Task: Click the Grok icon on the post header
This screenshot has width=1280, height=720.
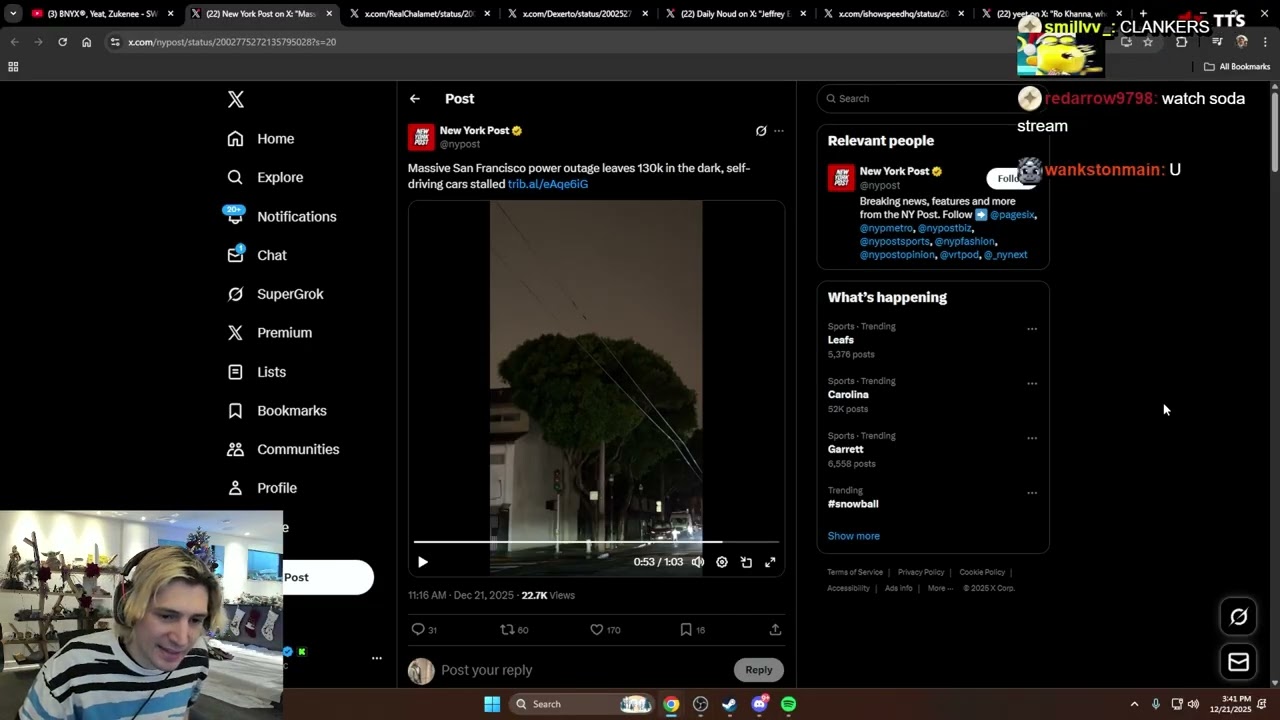Action: coord(761,131)
